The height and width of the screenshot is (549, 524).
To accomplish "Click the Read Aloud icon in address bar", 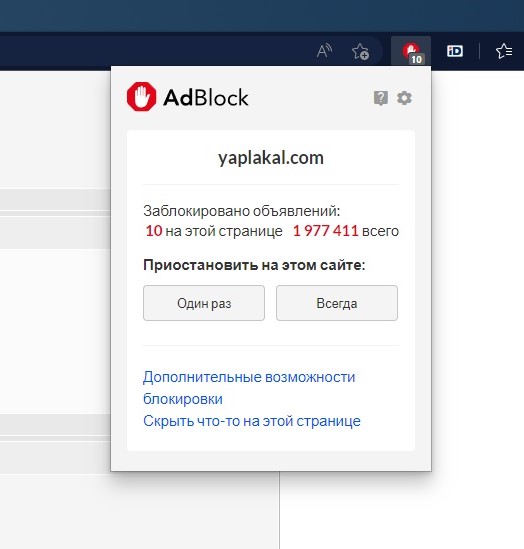I will (324, 51).
